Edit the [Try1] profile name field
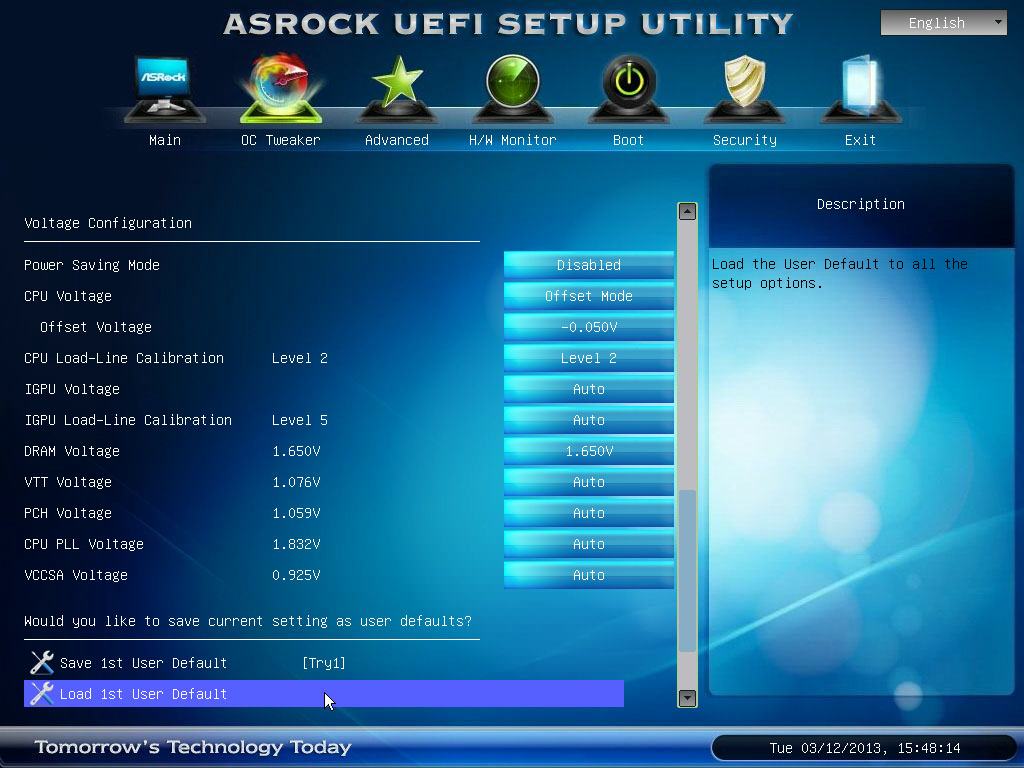 [x=323, y=663]
